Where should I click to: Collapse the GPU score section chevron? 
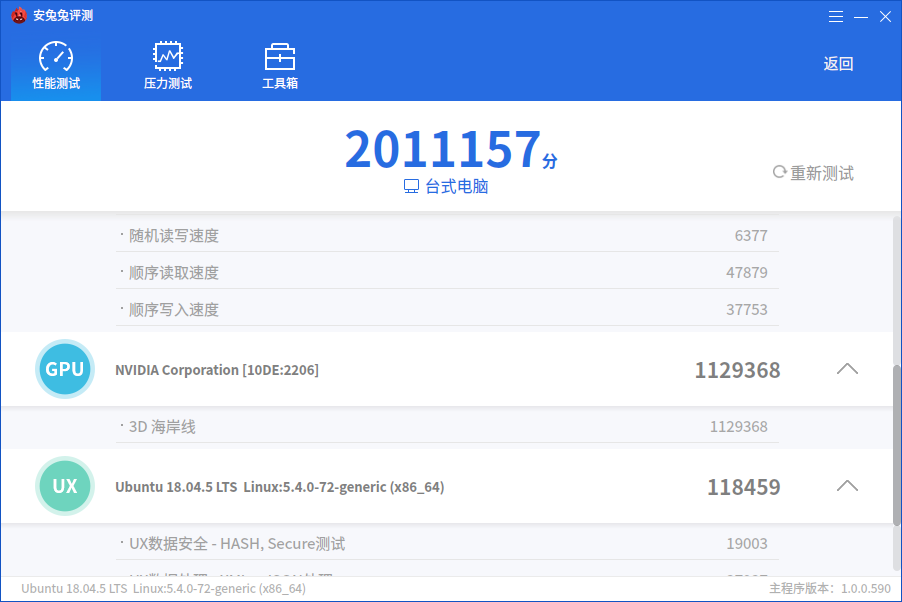click(x=847, y=369)
